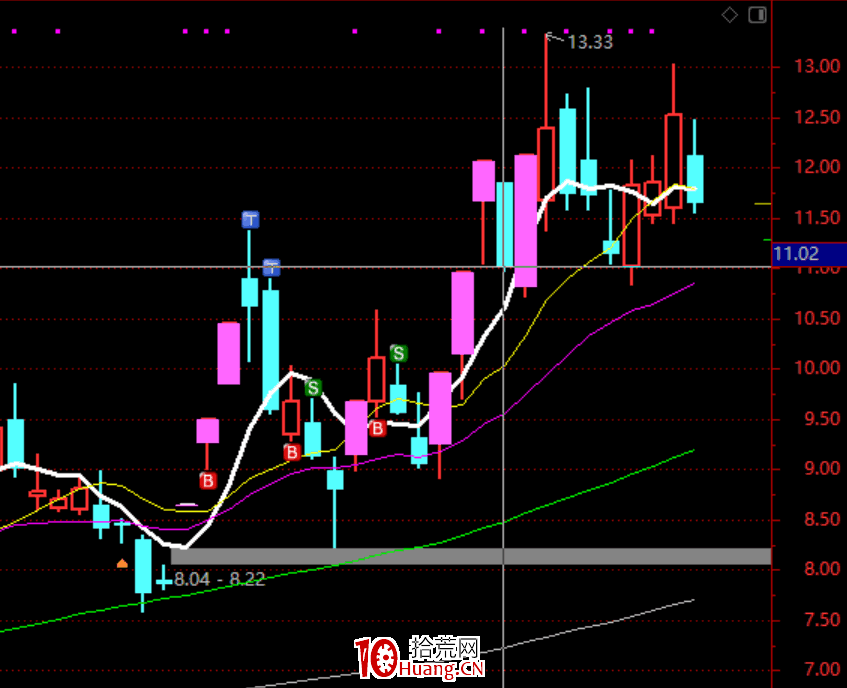The width and height of the screenshot is (847, 688).
Task: Click the 8.00 axis price label
Action: click(822, 569)
